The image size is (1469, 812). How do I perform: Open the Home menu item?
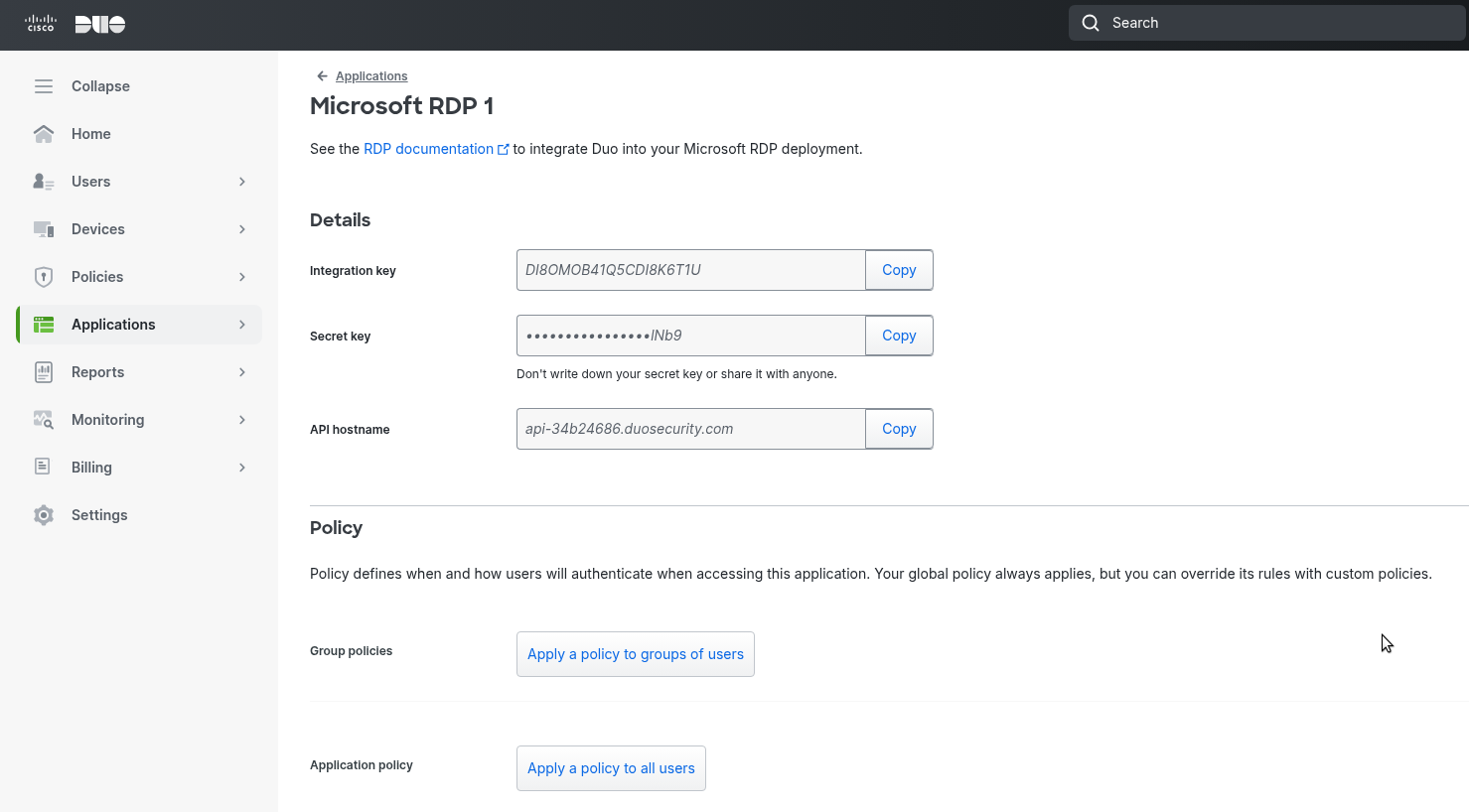pos(139,134)
